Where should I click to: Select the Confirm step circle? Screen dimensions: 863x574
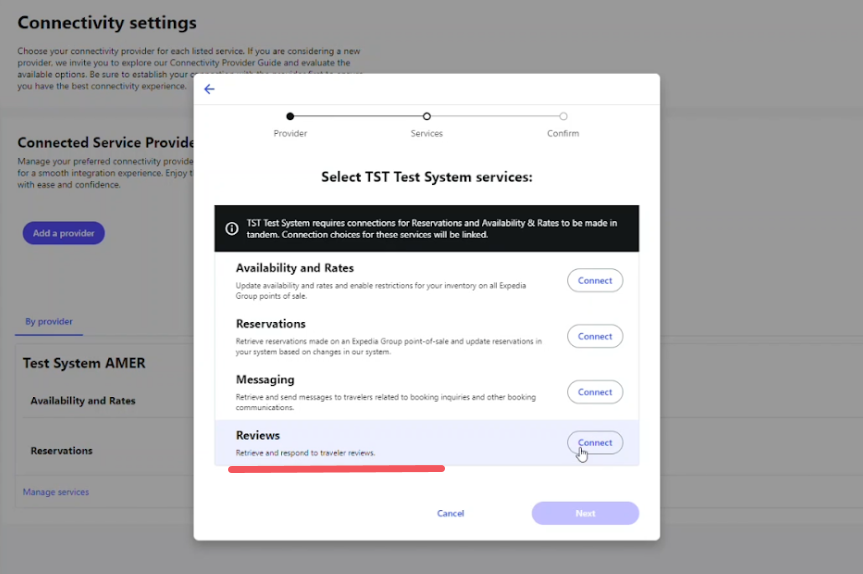pos(563,116)
